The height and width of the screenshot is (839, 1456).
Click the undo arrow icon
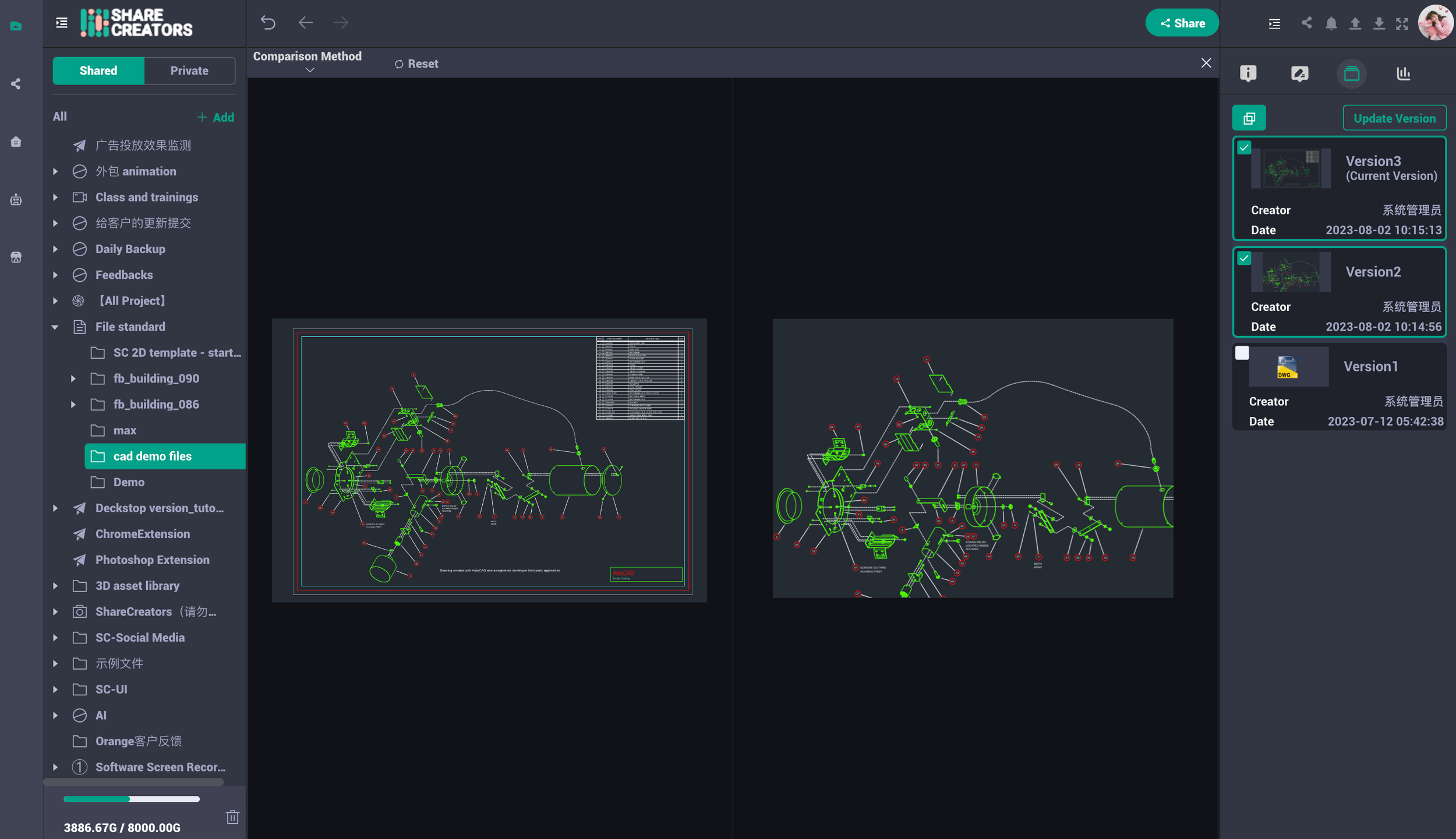tap(268, 23)
